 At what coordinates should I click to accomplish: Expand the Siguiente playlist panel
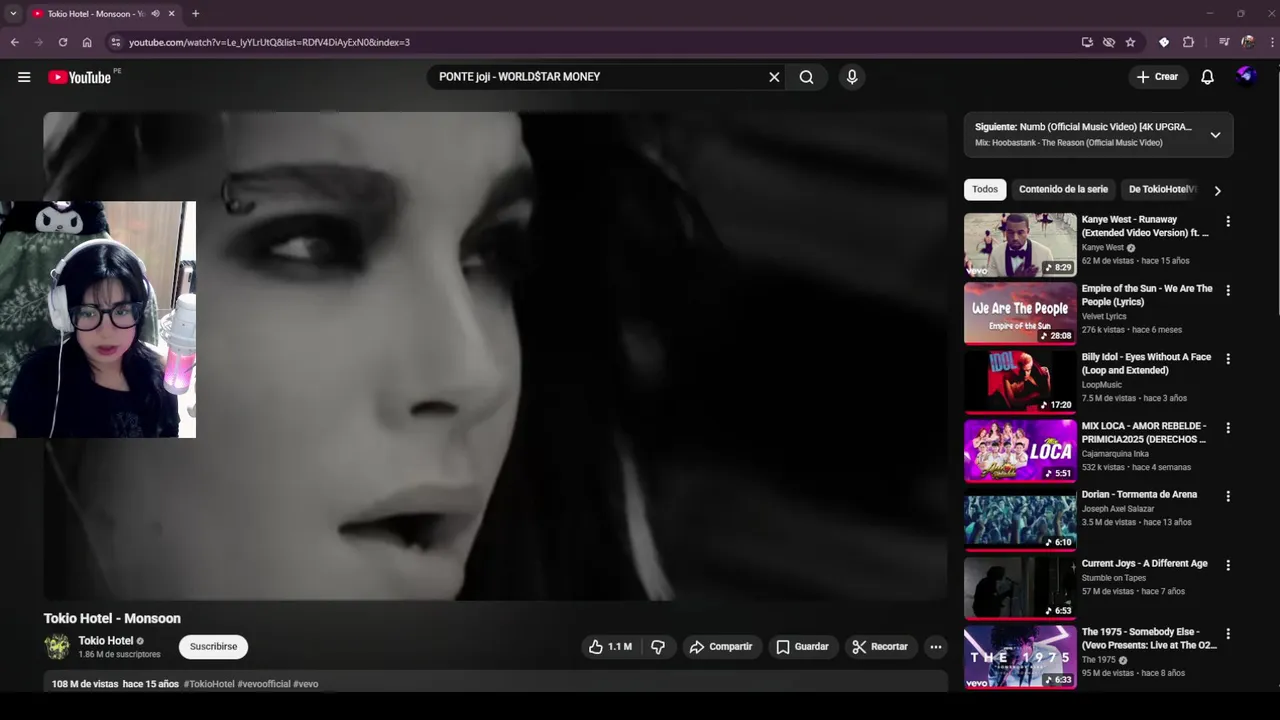(x=1215, y=135)
